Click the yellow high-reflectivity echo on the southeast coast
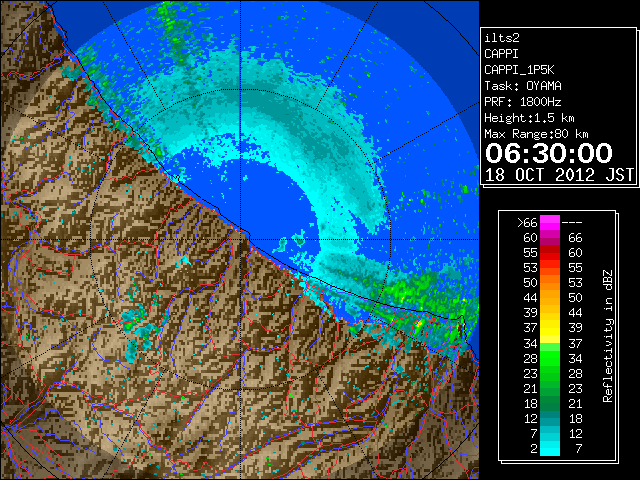This screenshot has width=640, height=480. 419,325
